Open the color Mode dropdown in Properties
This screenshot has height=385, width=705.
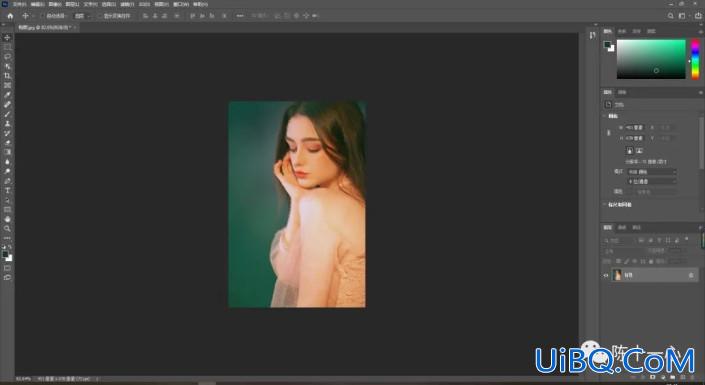coord(652,172)
